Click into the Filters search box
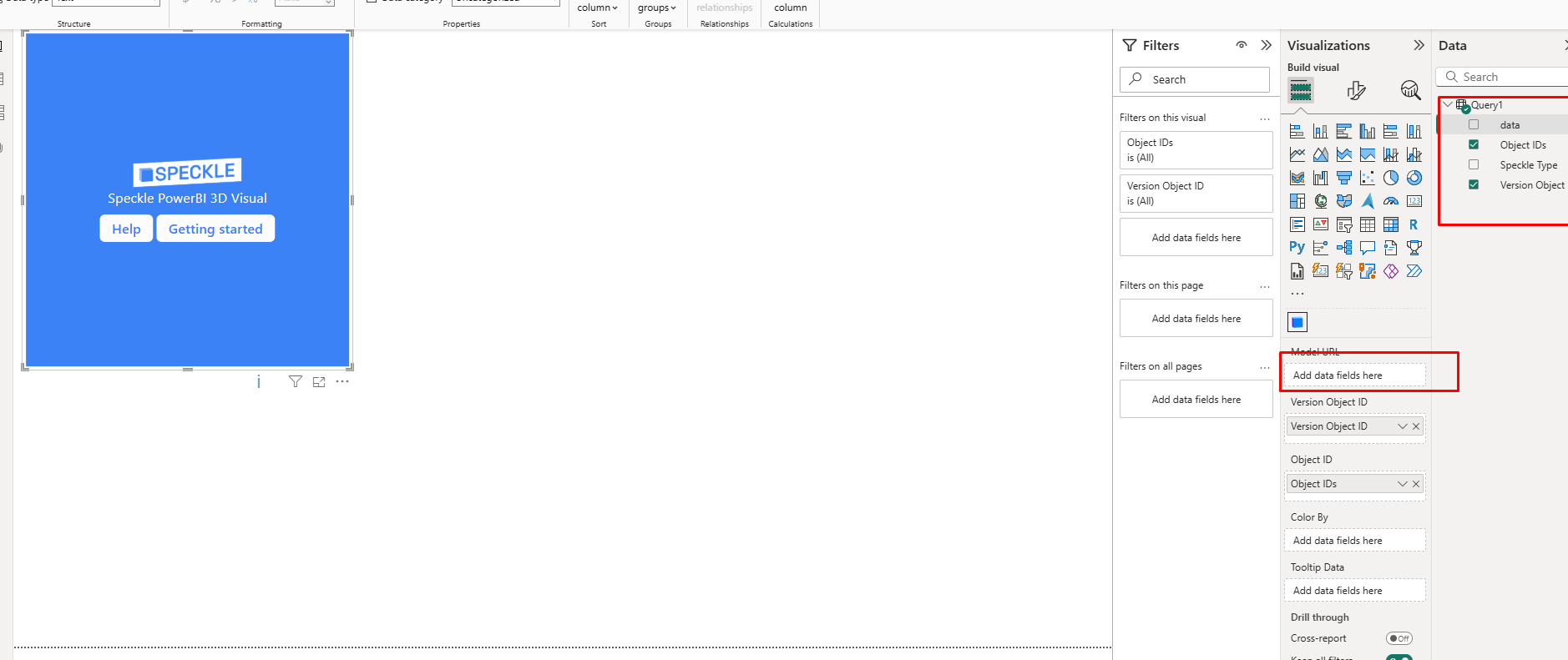 (x=1195, y=79)
